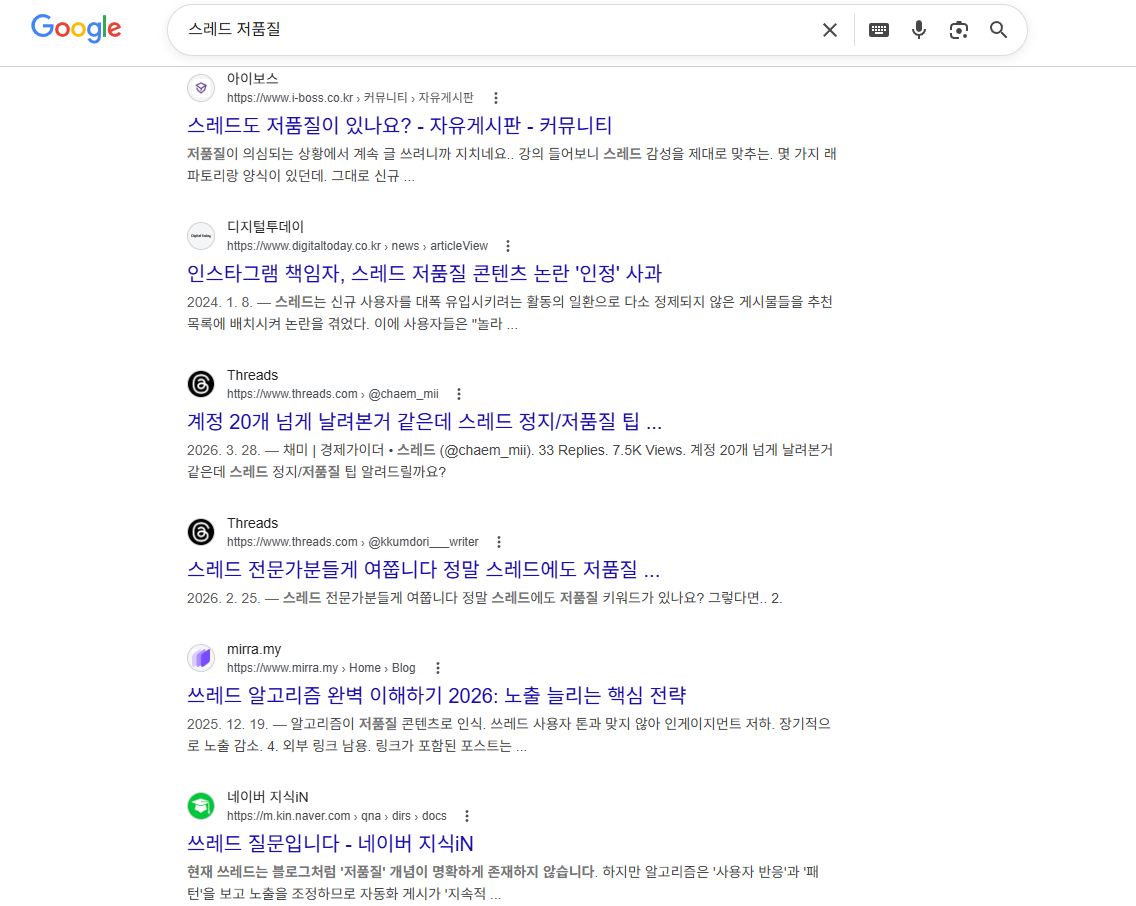
Task: Submit search with magnifying glass icon
Action: point(998,30)
